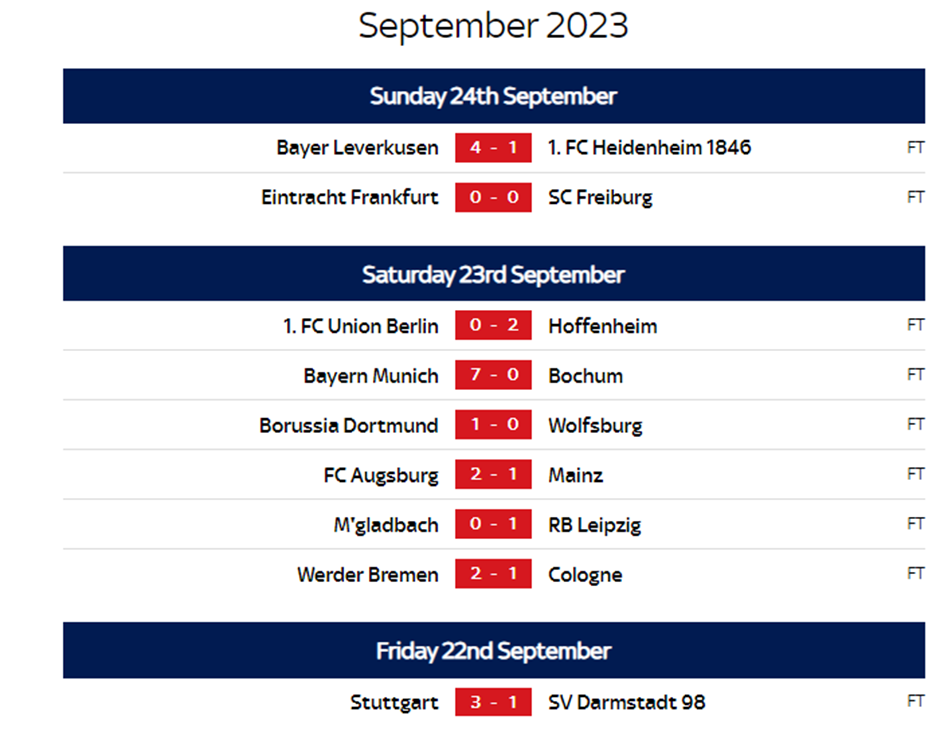Viewport: 940px width, 751px height.
Task: Open the Bayer Leverkusen 4-1 score box
Action: tap(493, 147)
